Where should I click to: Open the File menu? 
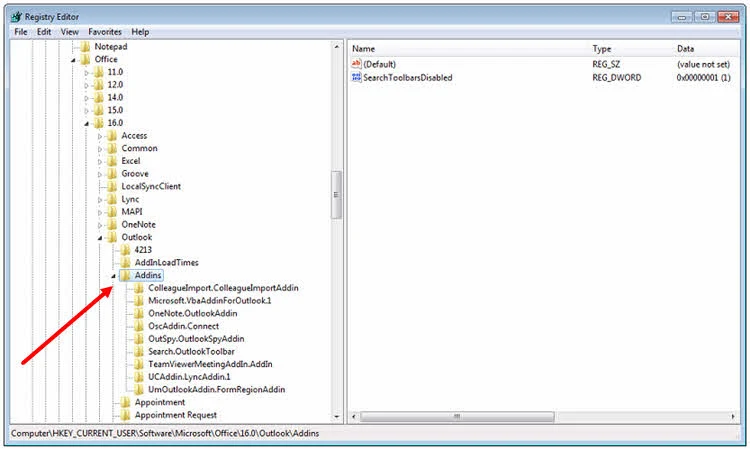[x=21, y=32]
